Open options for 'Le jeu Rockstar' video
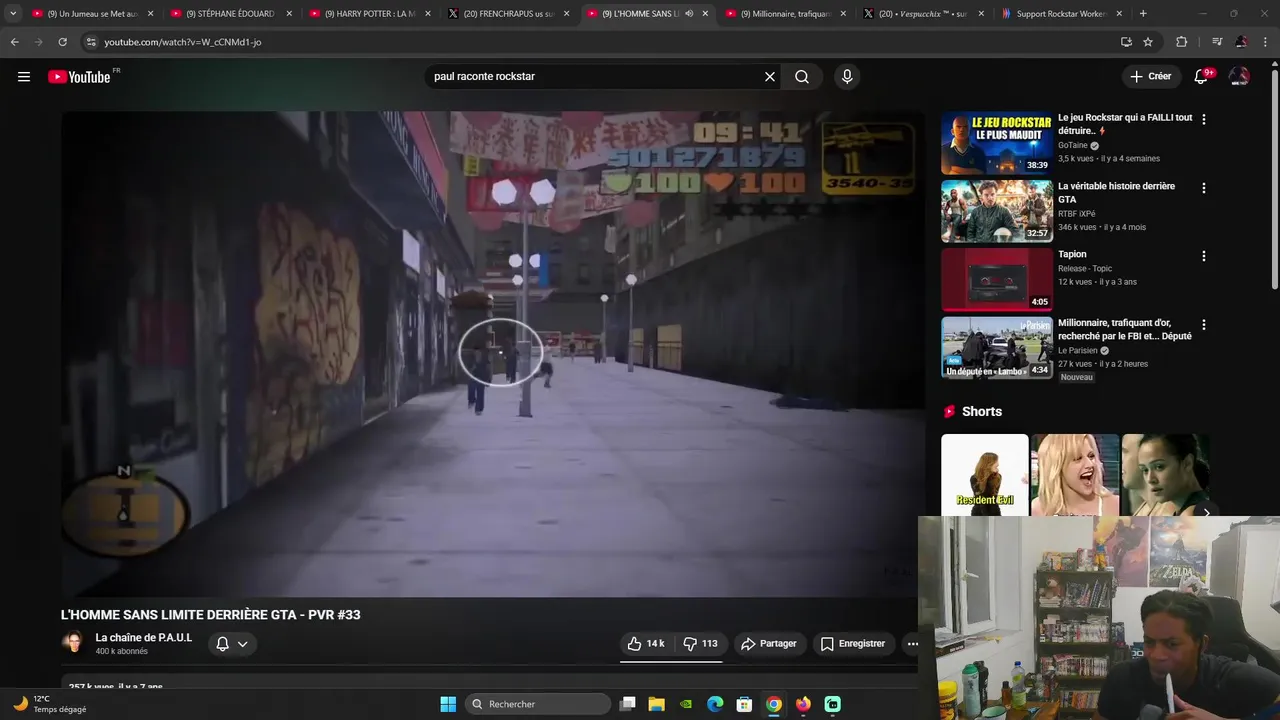Image resolution: width=1280 pixels, height=720 pixels. tap(1203, 119)
